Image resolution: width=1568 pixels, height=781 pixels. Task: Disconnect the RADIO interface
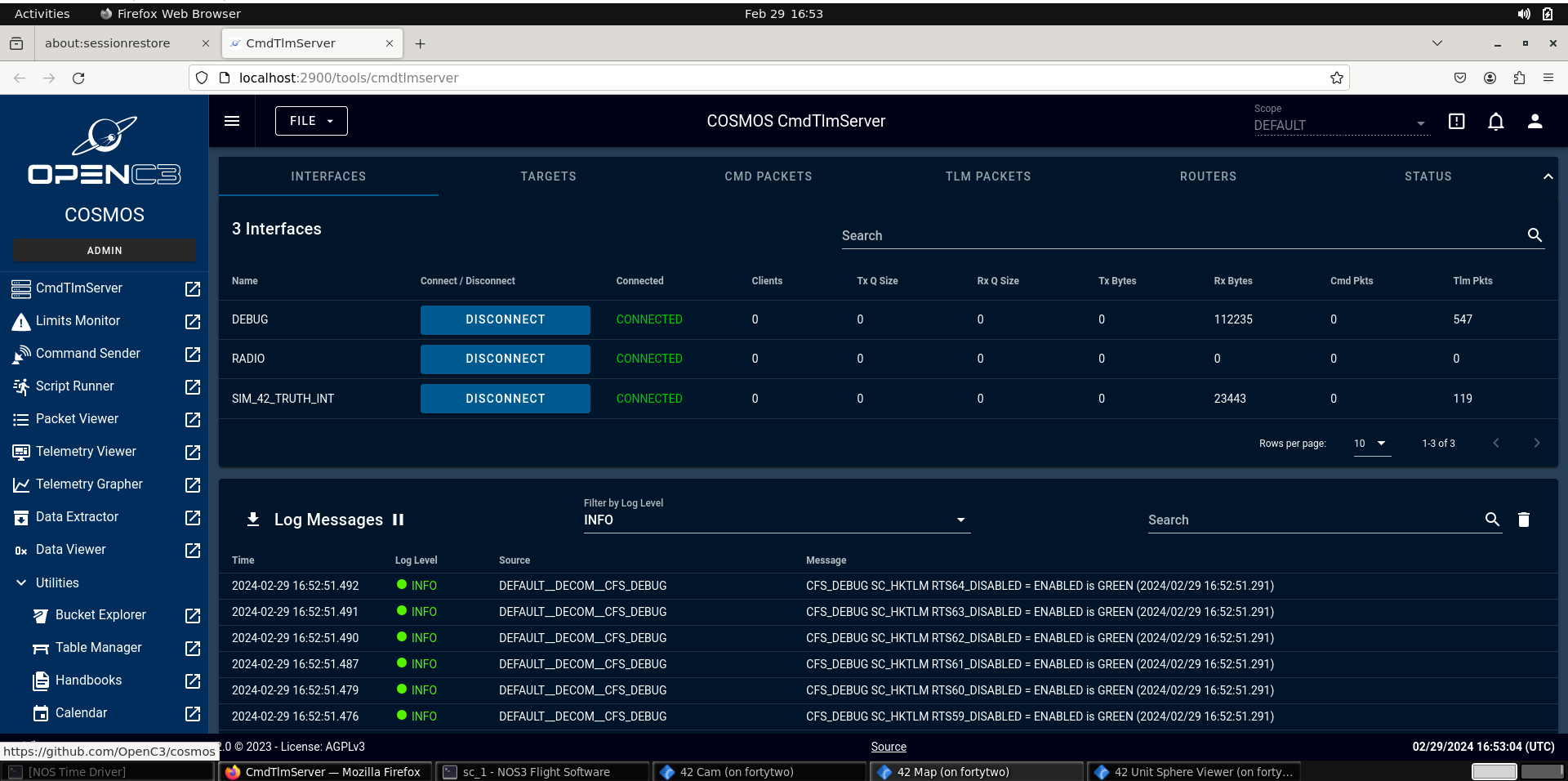[506, 359]
